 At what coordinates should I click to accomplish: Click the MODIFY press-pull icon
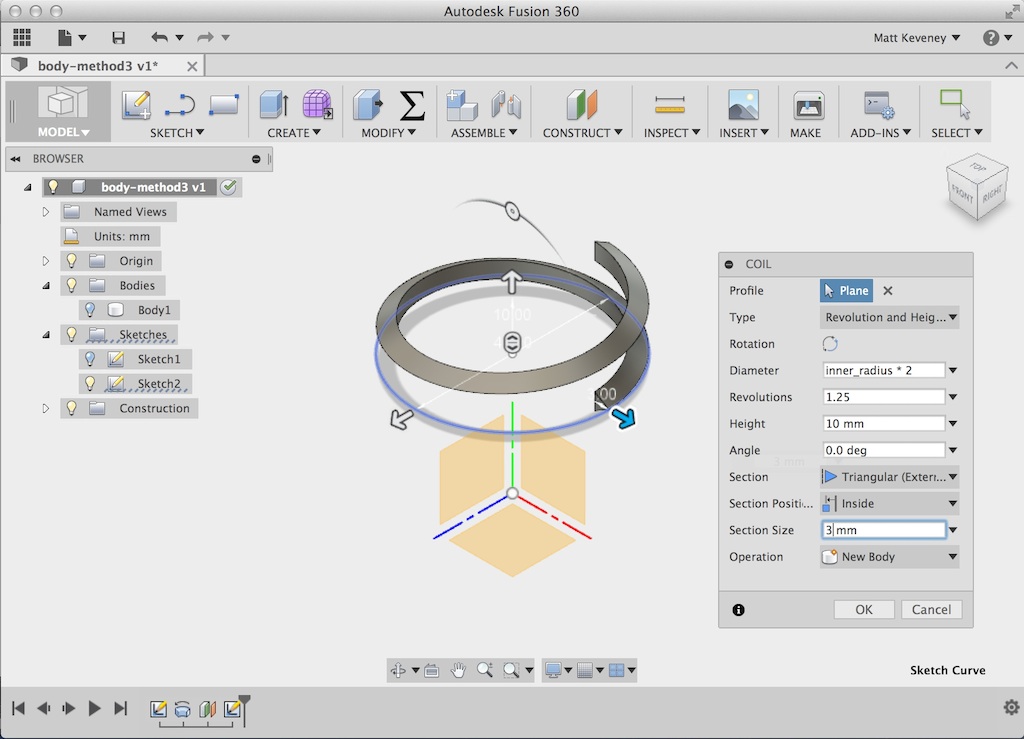367,105
